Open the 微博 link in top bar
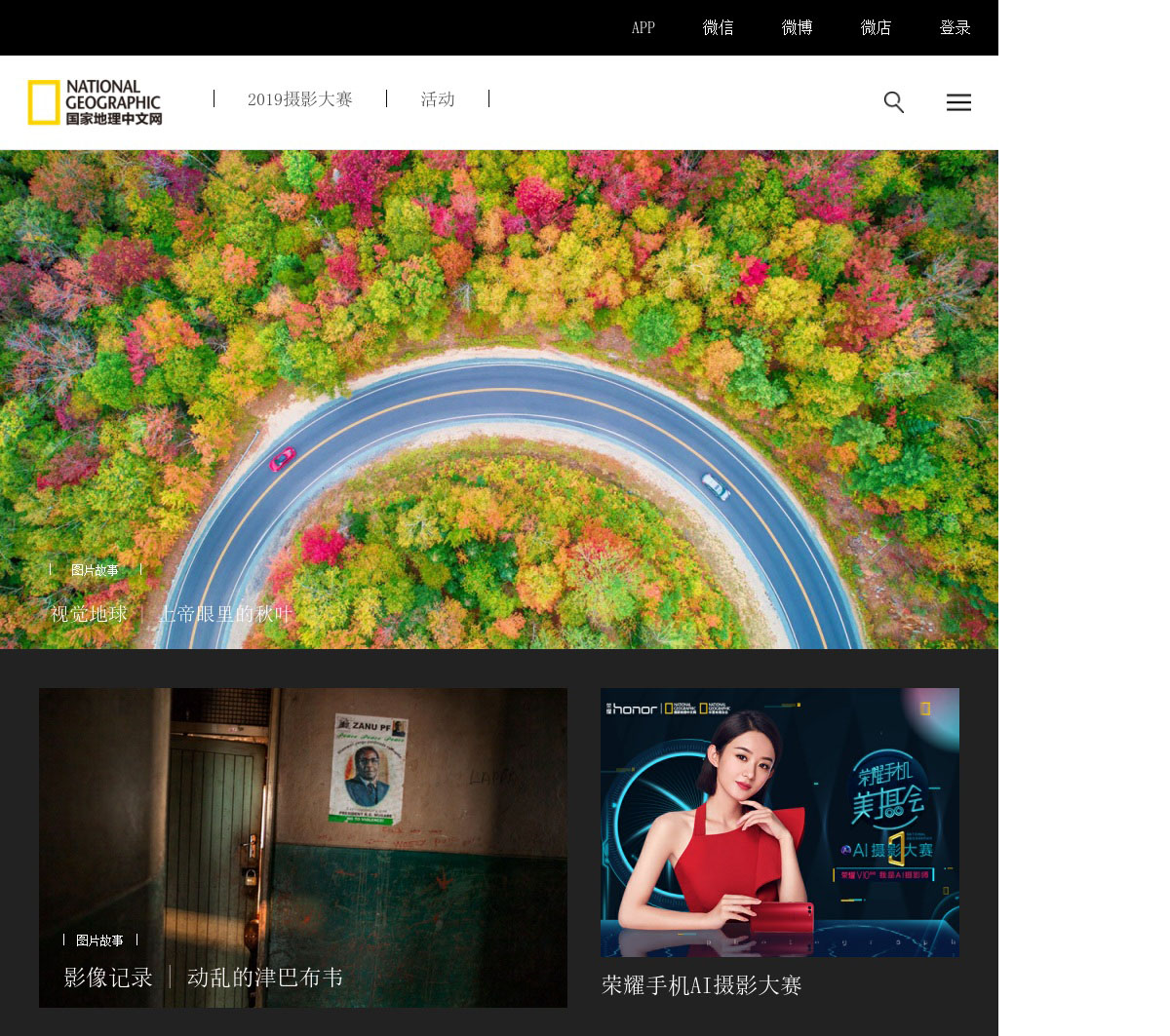1170x1036 pixels. pos(798,27)
